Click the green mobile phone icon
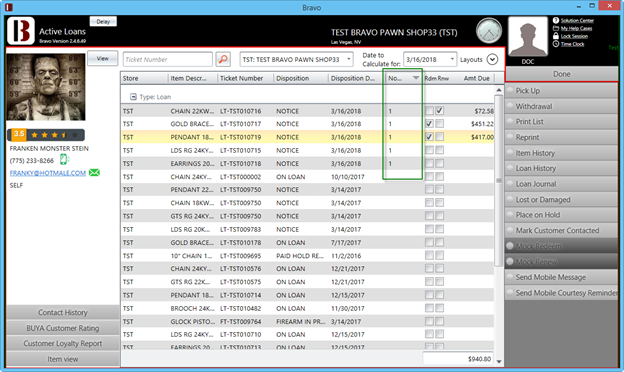 [x=64, y=160]
